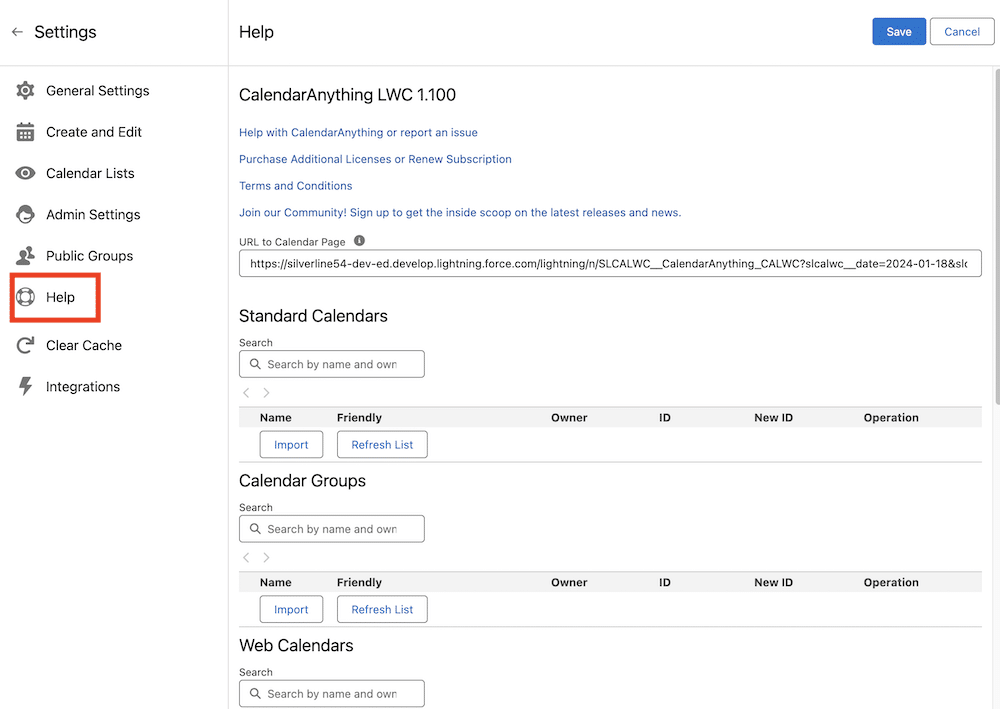Go to next page in Standard Calendars

pos(266,393)
